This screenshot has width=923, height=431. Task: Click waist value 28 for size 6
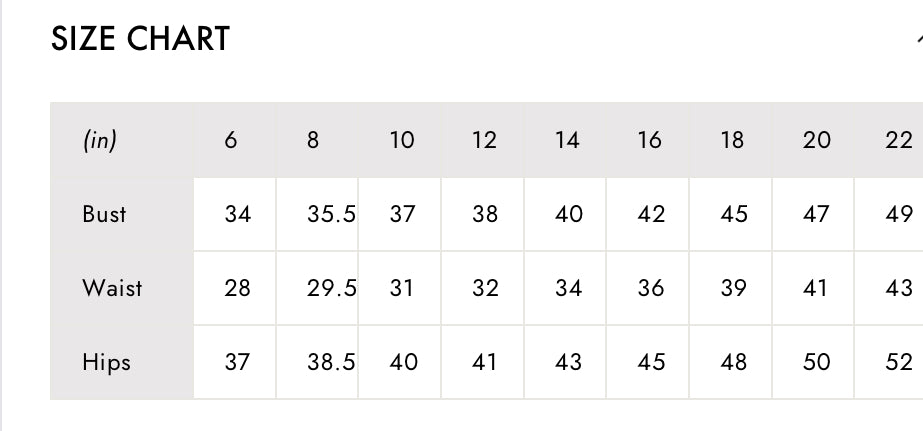point(237,288)
